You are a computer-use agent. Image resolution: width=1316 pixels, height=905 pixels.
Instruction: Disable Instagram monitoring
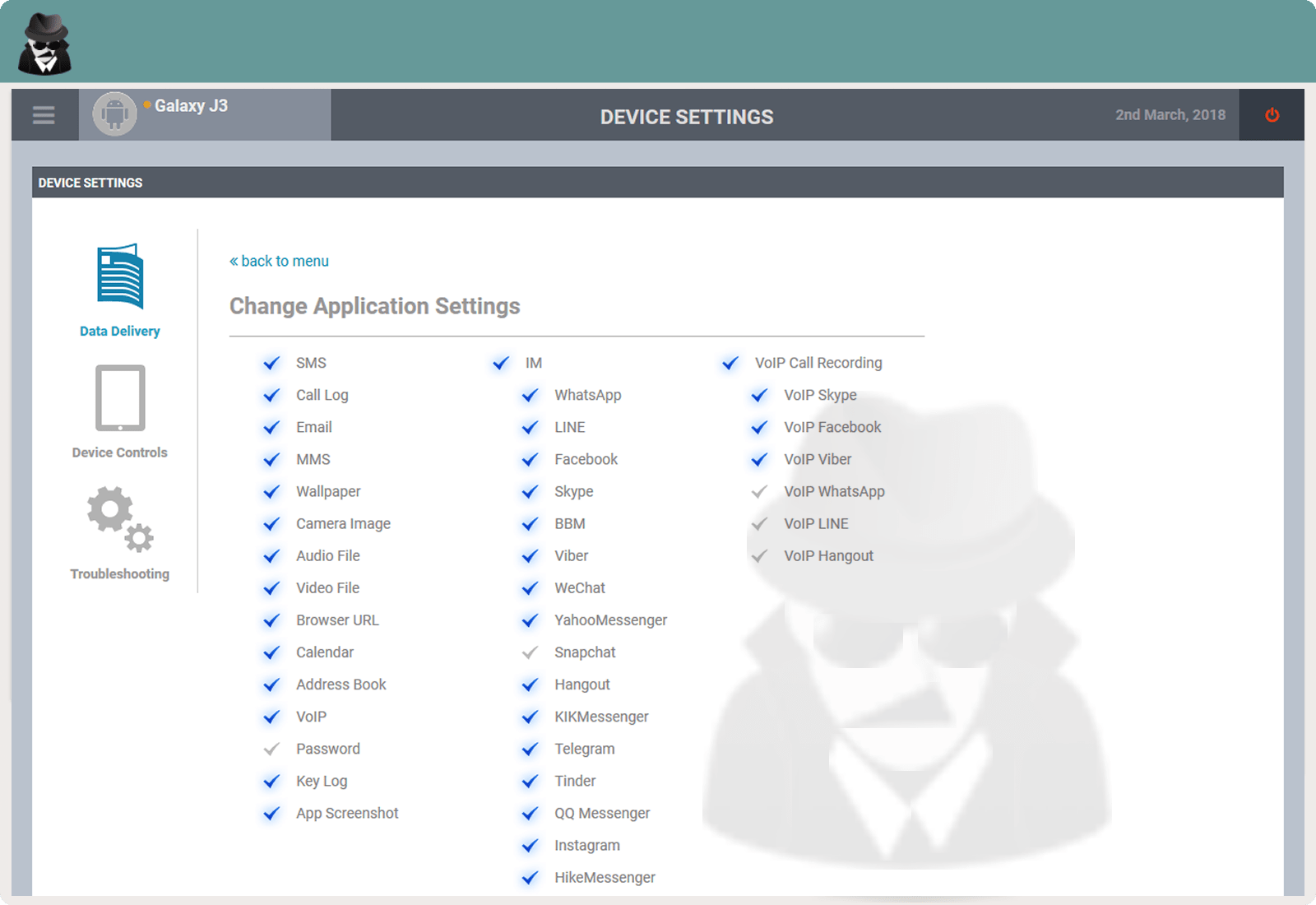point(531,845)
